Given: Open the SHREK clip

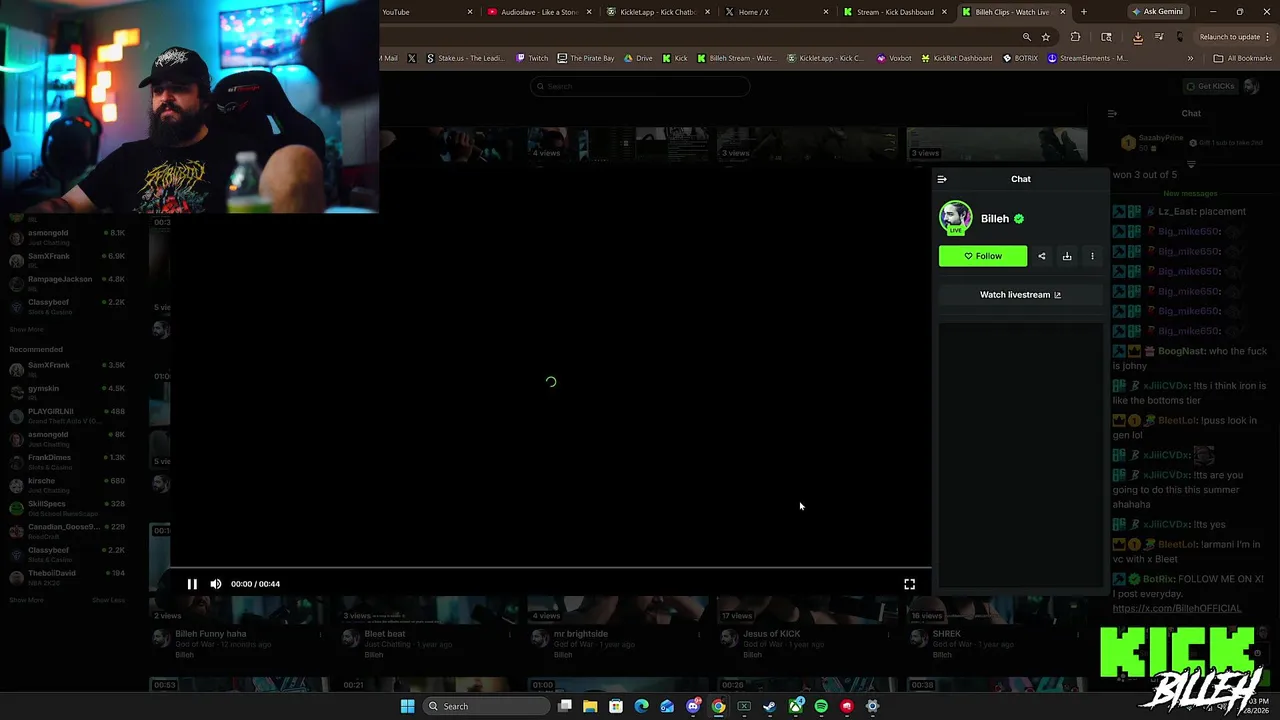Looking at the screenshot, I should click(x=946, y=634).
